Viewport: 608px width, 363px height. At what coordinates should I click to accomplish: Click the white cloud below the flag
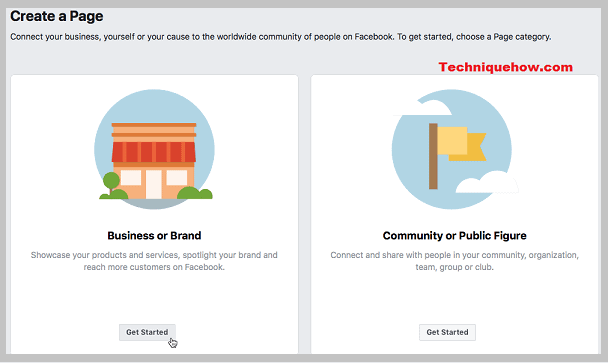(487, 183)
